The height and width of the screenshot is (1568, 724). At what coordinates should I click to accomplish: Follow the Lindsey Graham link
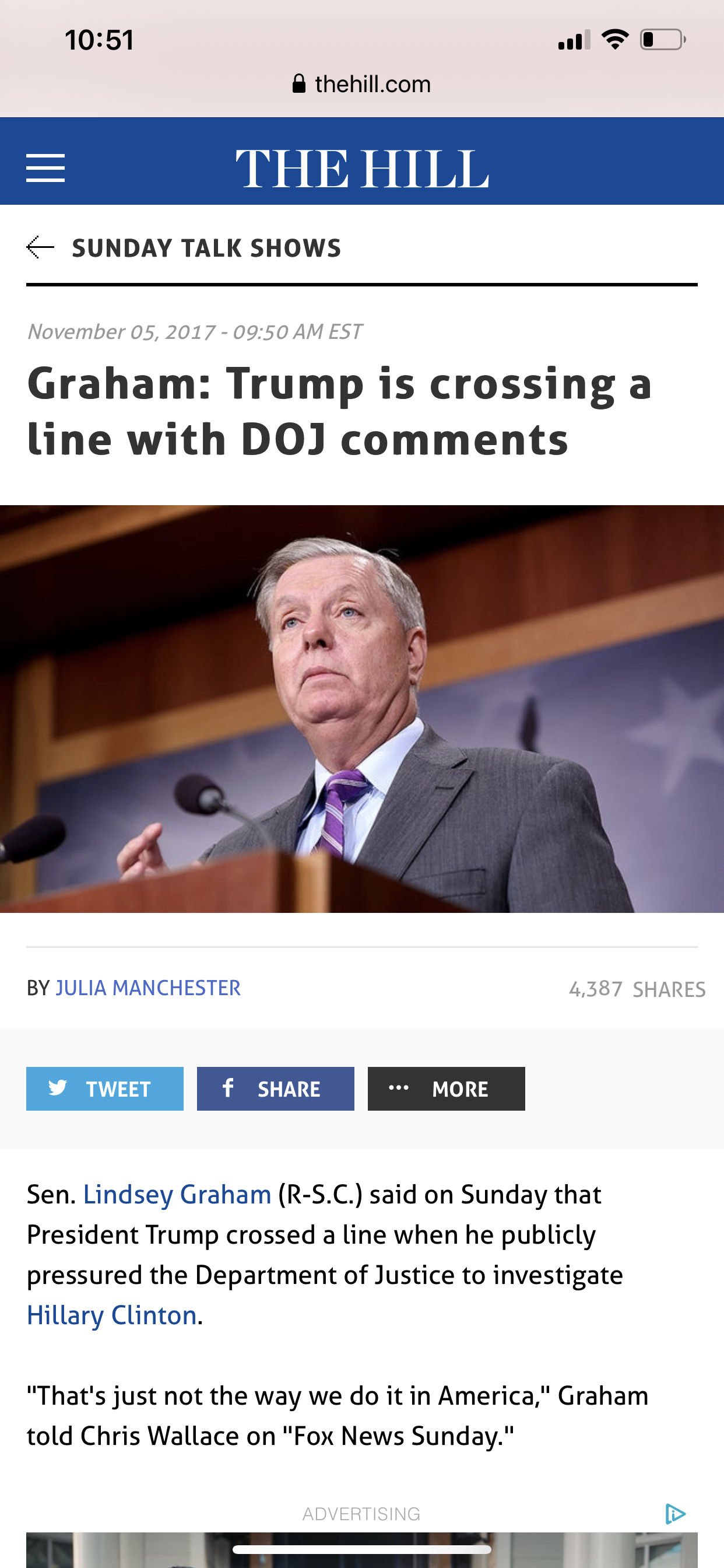point(177,1194)
